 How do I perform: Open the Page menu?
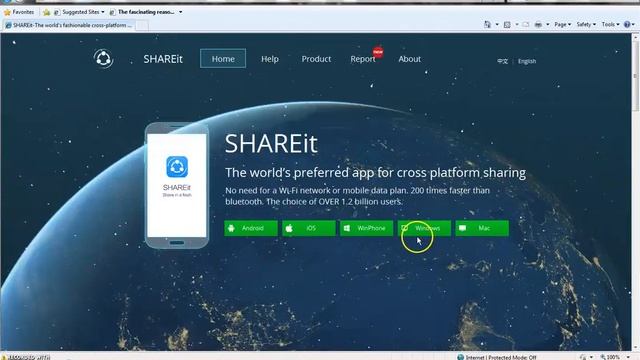(x=562, y=24)
